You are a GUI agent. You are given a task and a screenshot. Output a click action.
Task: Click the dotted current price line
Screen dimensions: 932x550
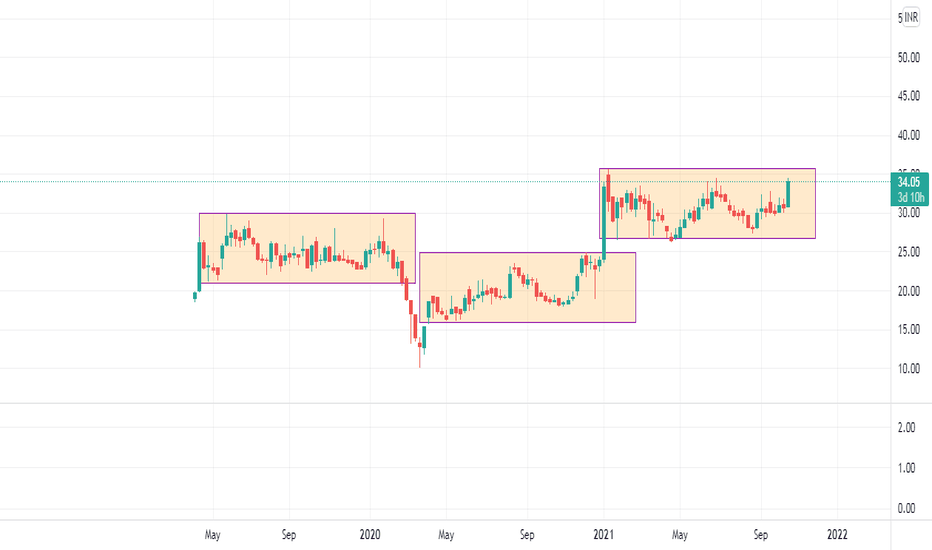point(445,181)
